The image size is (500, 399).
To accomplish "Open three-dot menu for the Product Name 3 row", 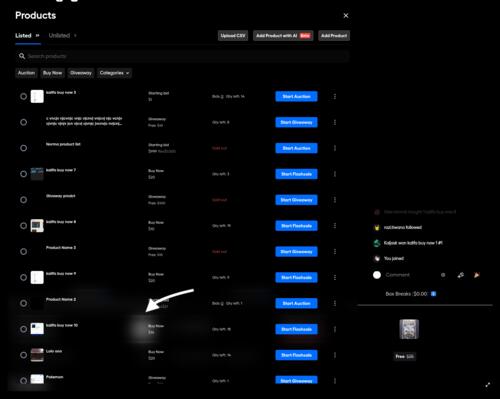I will pyautogui.click(x=335, y=251).
